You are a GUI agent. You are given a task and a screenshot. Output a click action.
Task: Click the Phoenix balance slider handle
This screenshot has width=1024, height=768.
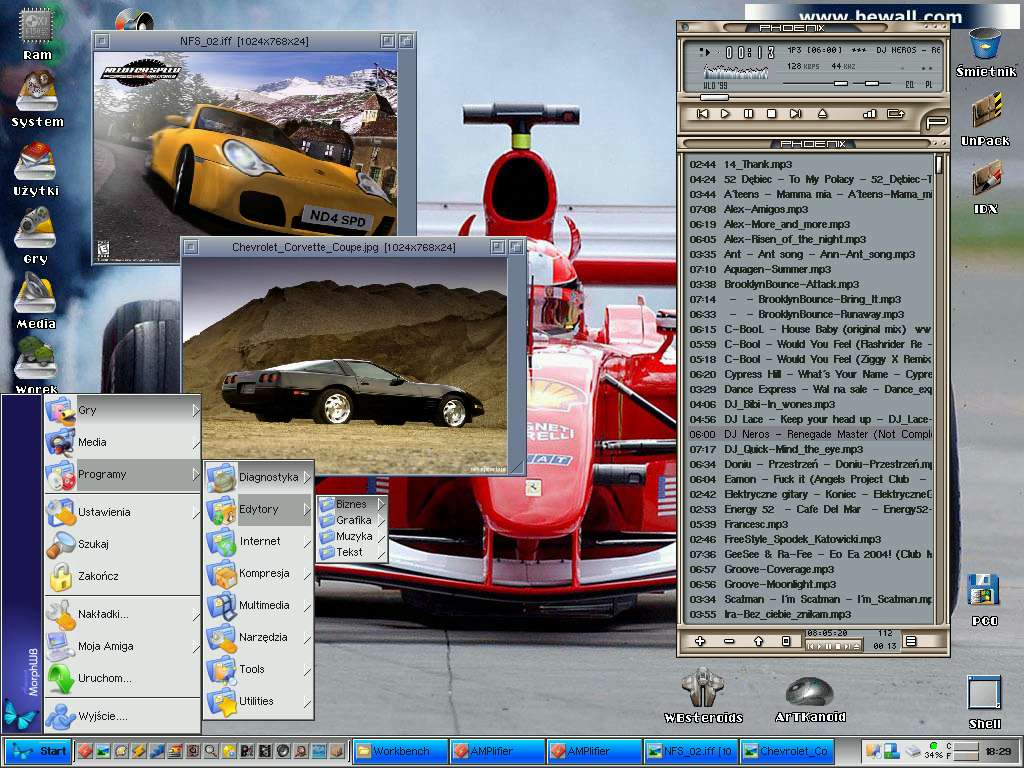point(871,84)
